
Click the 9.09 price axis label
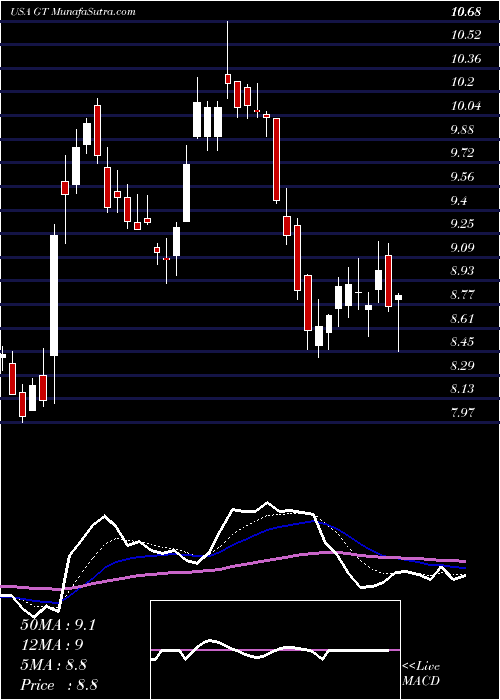(463, 247)
